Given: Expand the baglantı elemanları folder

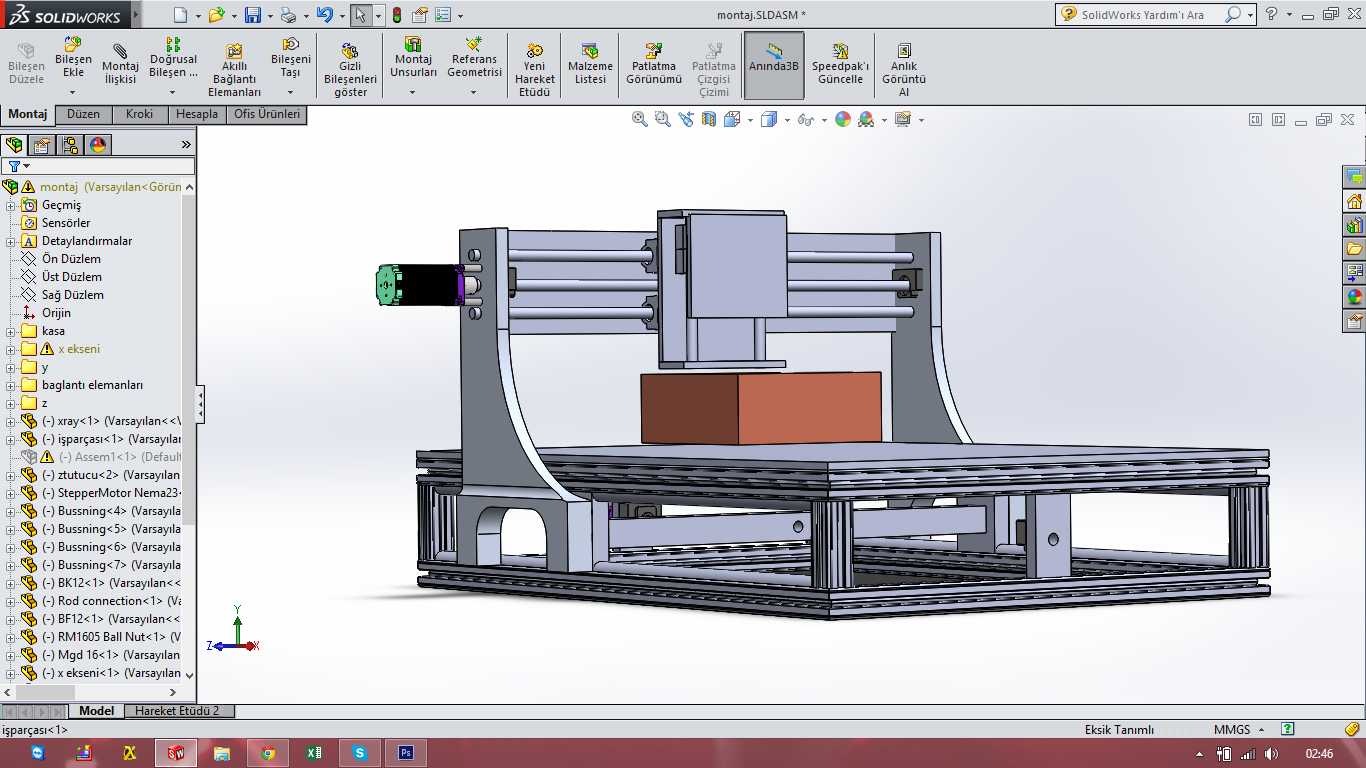Looking at the screenshot, I should point(11,385).
